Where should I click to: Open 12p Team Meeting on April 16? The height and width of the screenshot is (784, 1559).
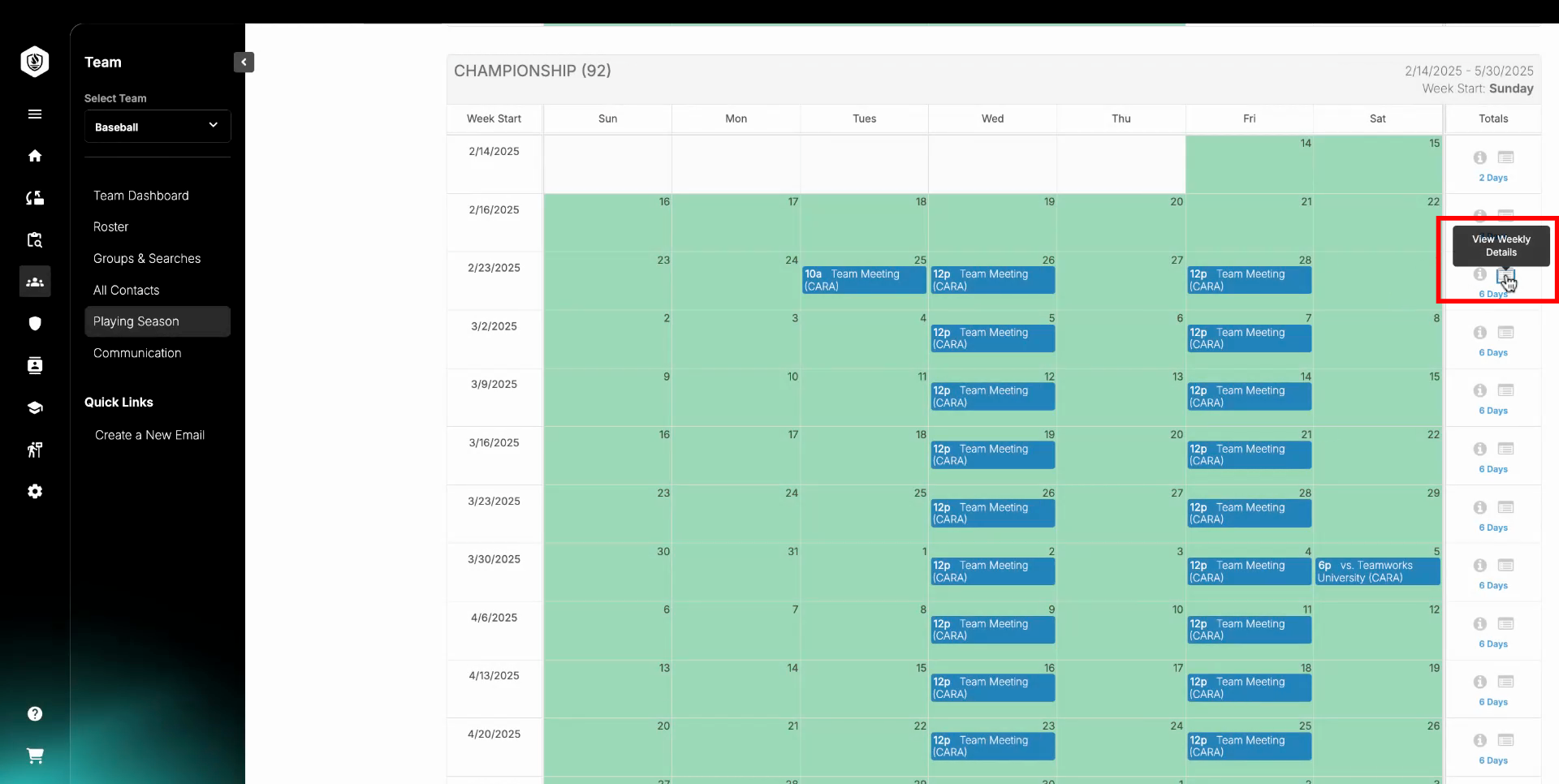pyautogui.click(x=992, y=688)
